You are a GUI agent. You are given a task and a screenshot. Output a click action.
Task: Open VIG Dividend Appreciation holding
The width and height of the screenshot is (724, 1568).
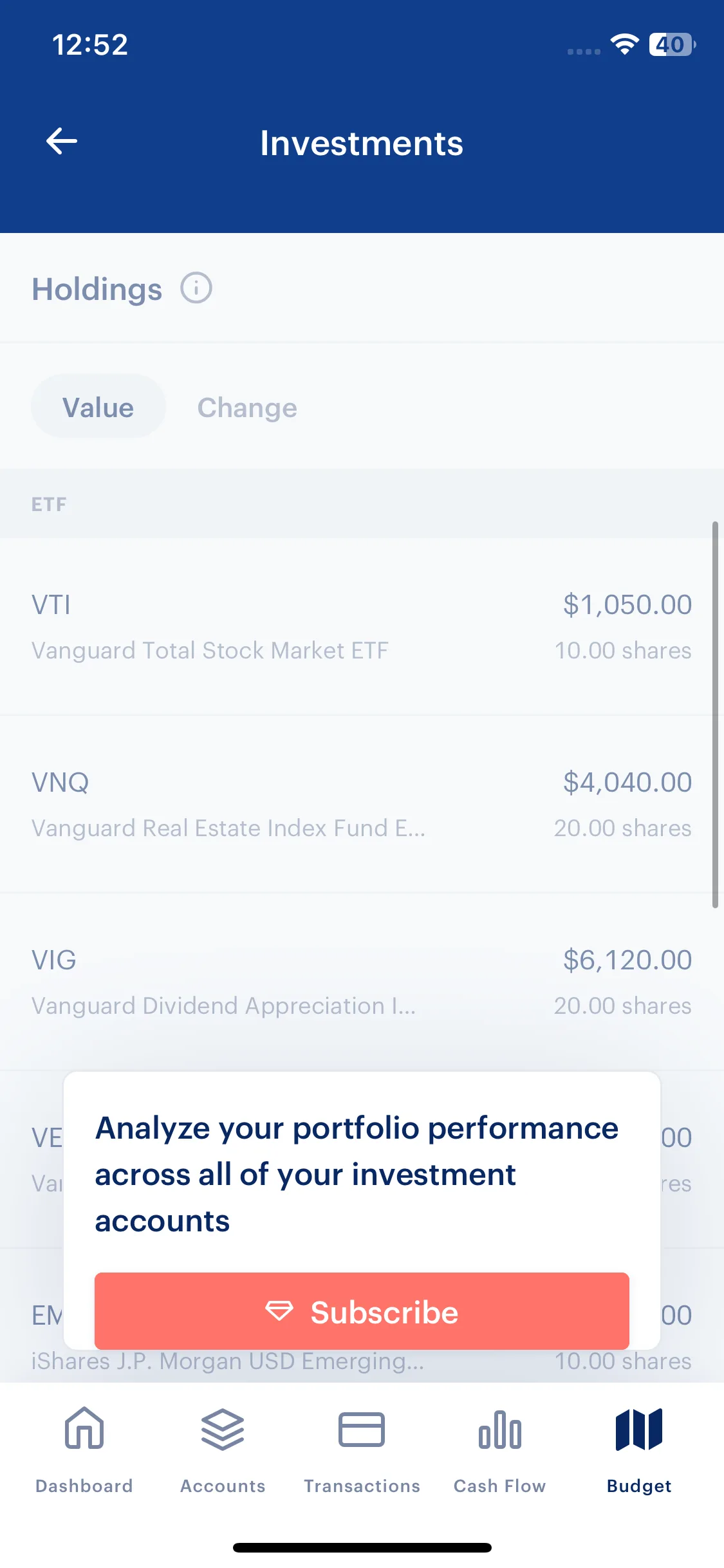pos(362,982)
